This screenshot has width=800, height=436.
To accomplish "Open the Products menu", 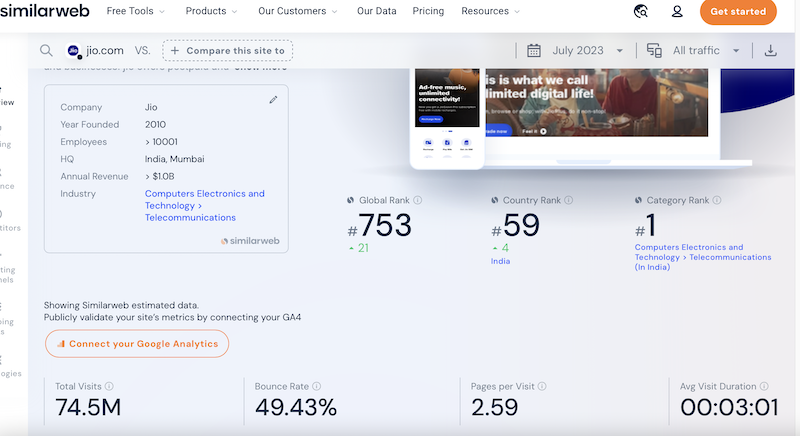I will (x=211, y=12).
